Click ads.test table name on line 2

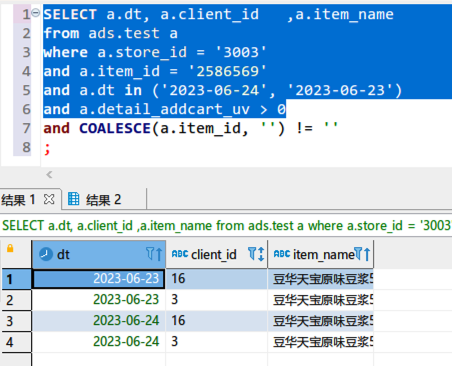124,33
